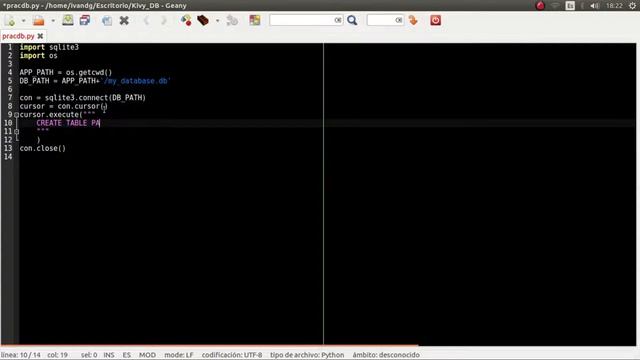Image resolution: width=640 pixels, height=360 pixels.
Task: Close the pracdb.py tab
Action: pos(40,36)
